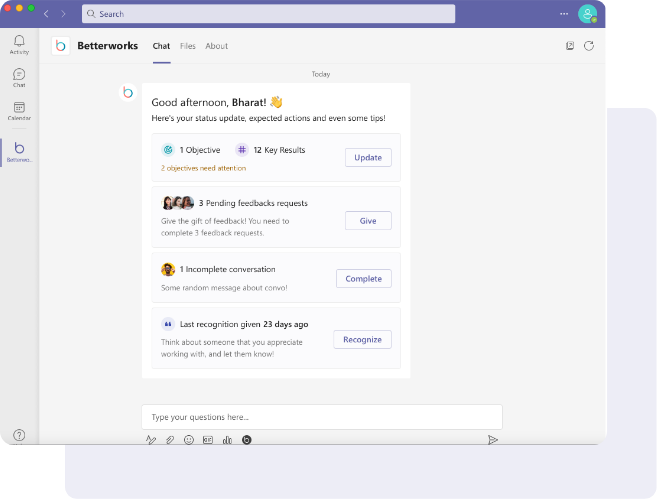Click the '12 Key Results' label
Image resolution: width=657 pixels, height=499 pixels.
[279, 150]
